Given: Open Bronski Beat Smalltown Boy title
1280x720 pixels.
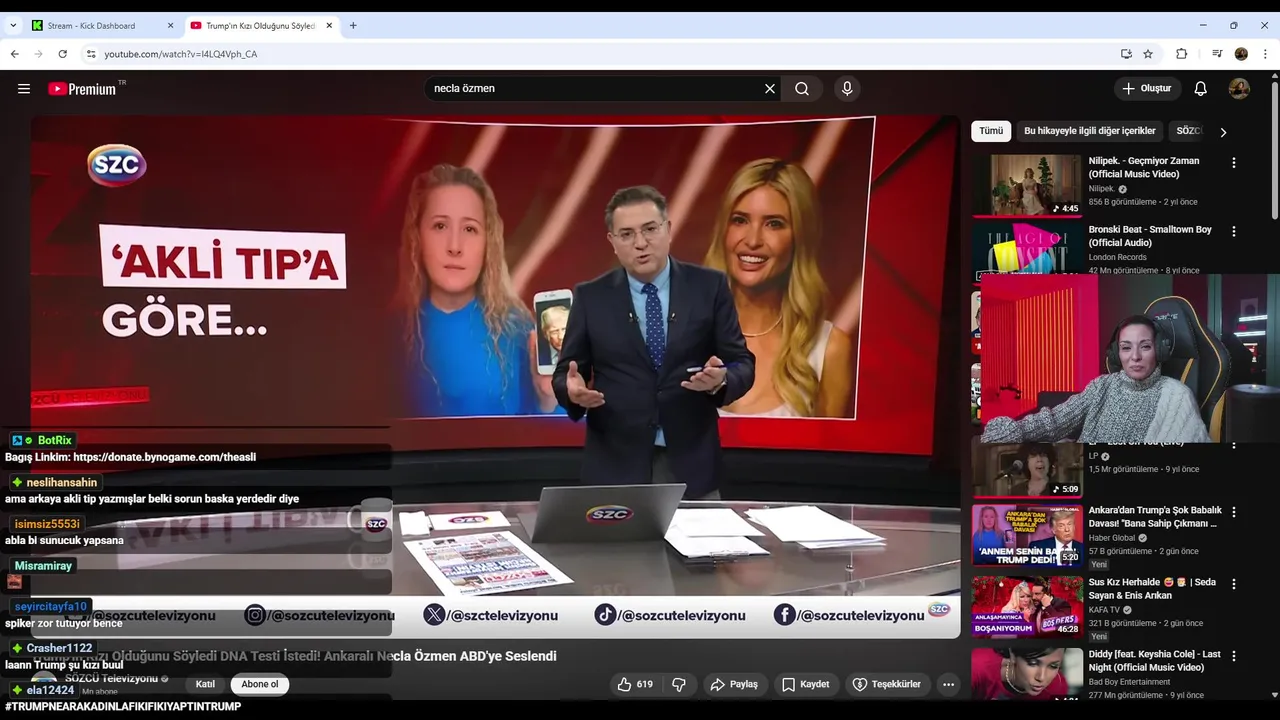Looking at the screenshot, I should point(1150,236).
